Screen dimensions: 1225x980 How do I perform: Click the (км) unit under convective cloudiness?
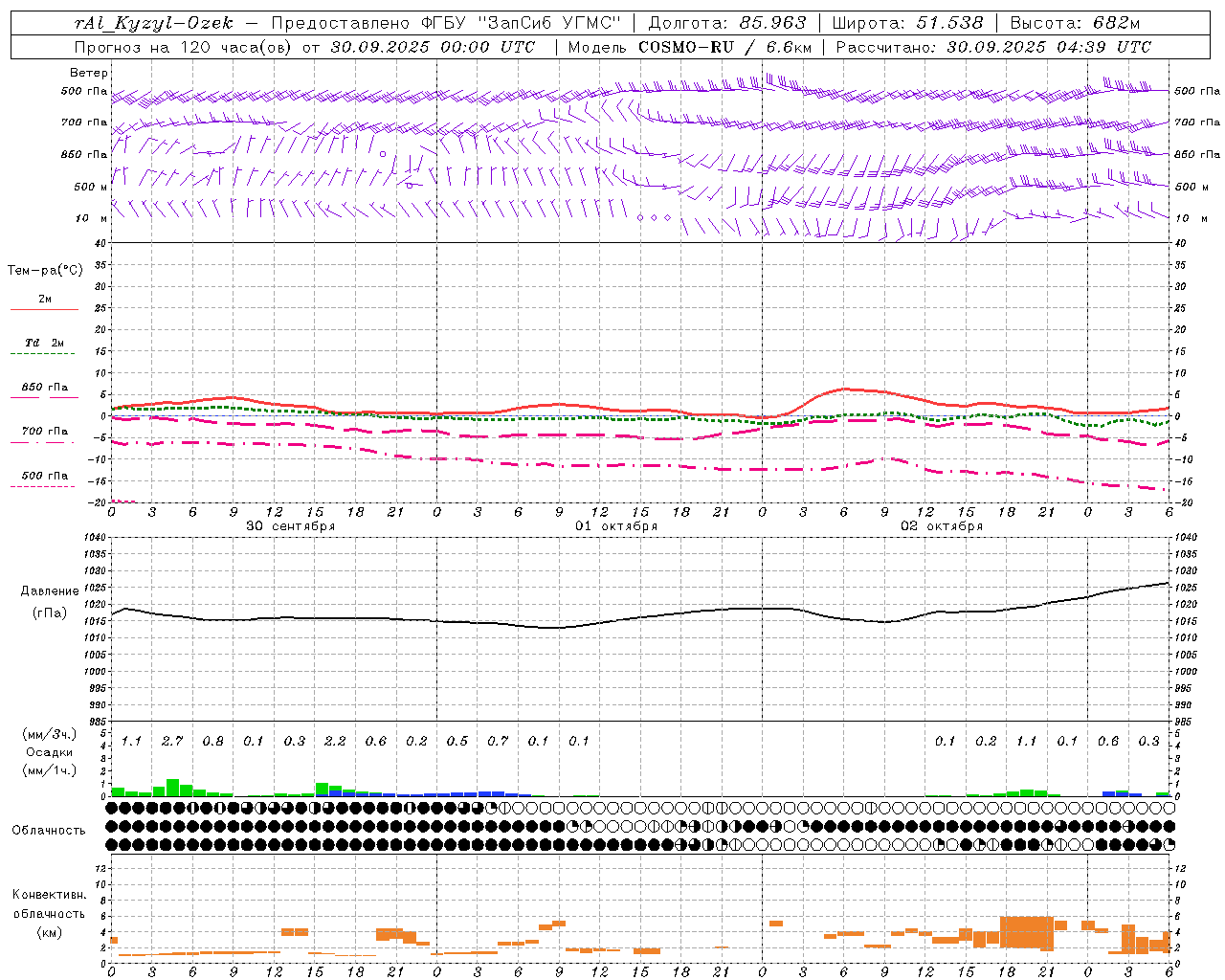pyautogui.click(x=49, y=932)
